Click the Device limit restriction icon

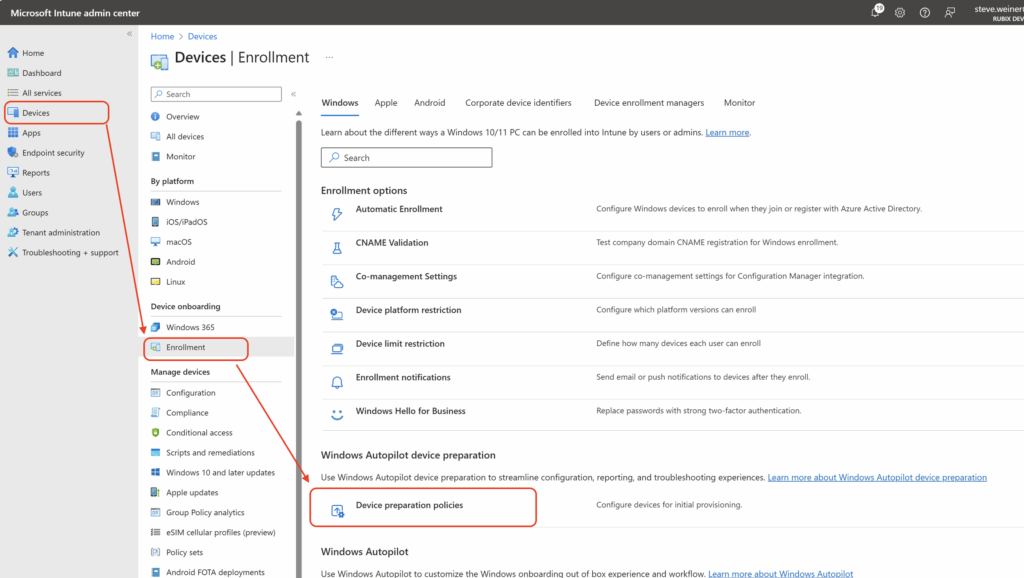coord(337,349)
